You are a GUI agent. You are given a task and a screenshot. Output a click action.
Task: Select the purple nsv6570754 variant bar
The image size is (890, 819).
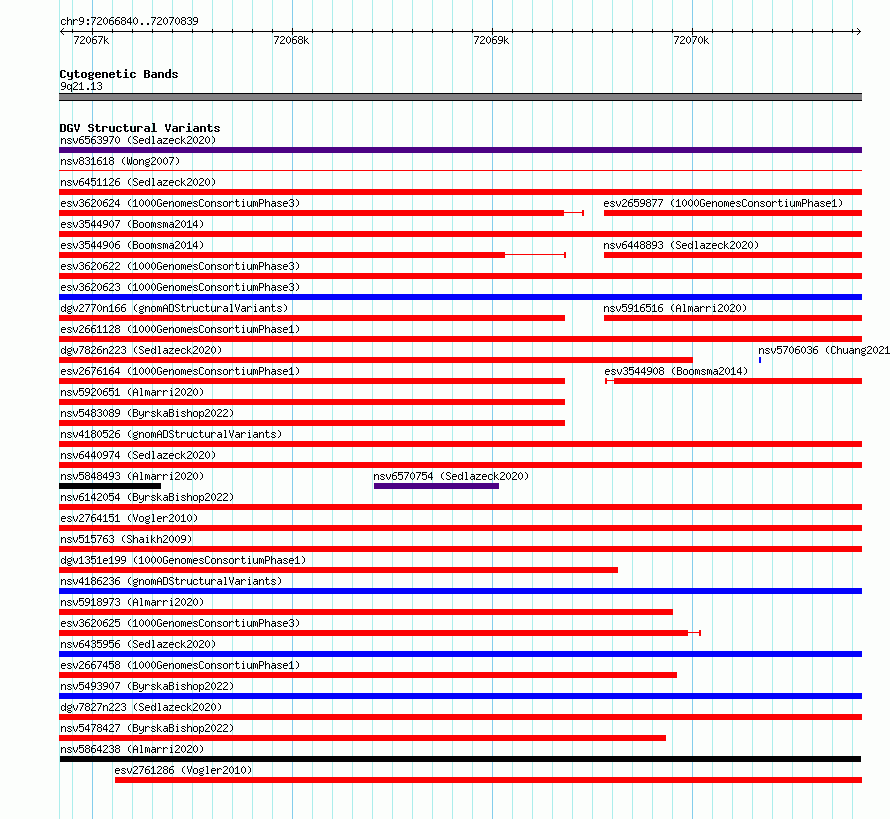tap(436, 486)
